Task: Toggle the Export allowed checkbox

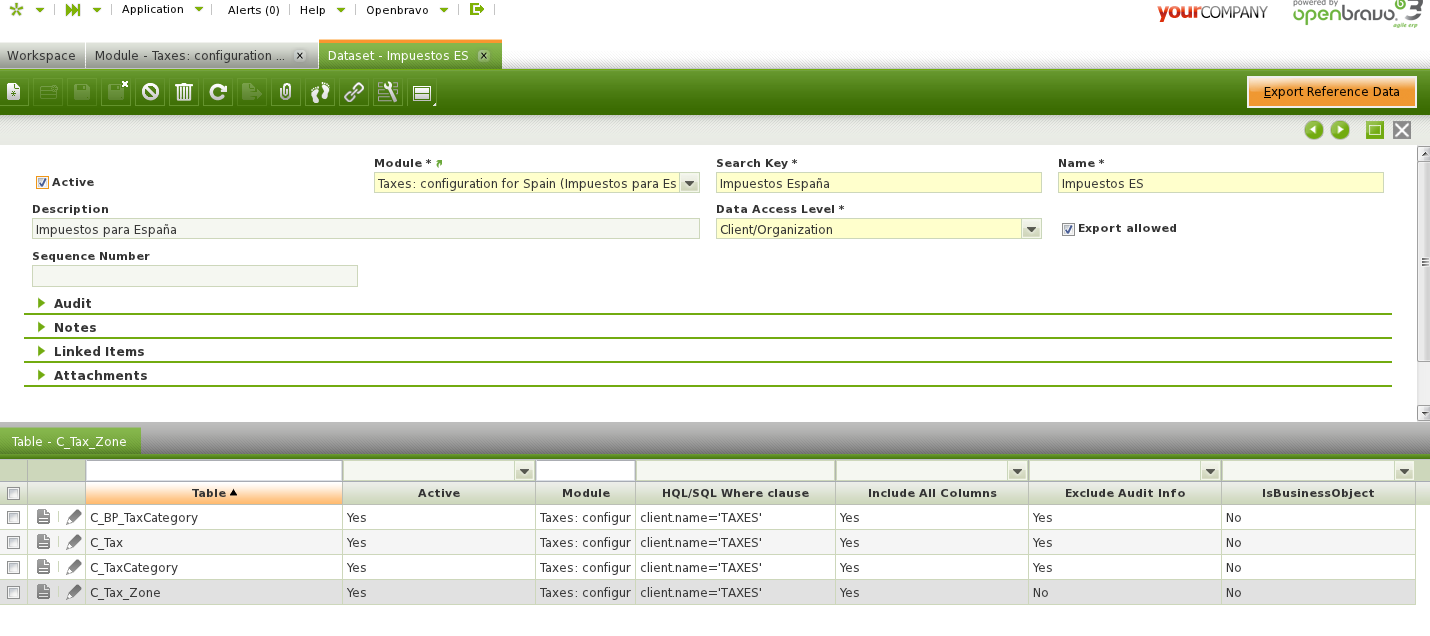Action: pos(1068,229)
